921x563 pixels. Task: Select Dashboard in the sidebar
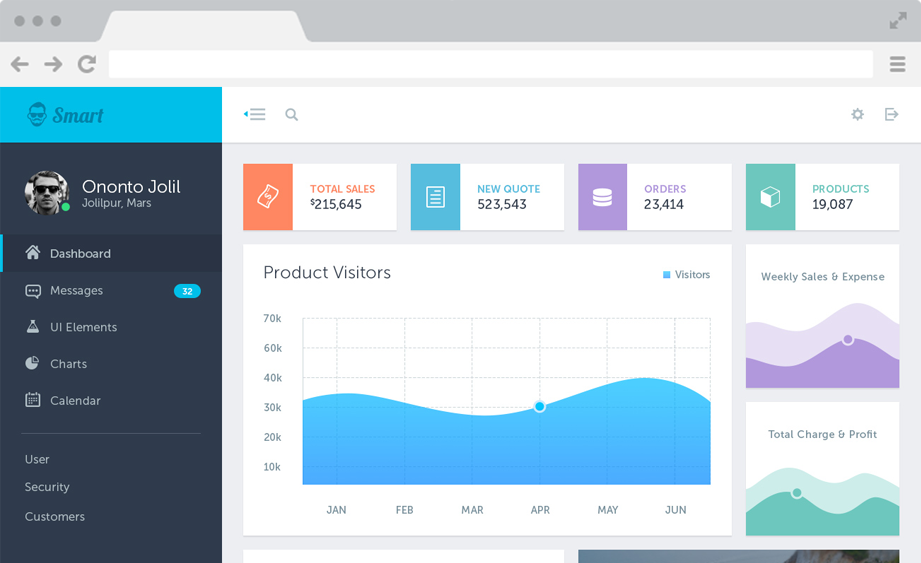coord(80,254)
